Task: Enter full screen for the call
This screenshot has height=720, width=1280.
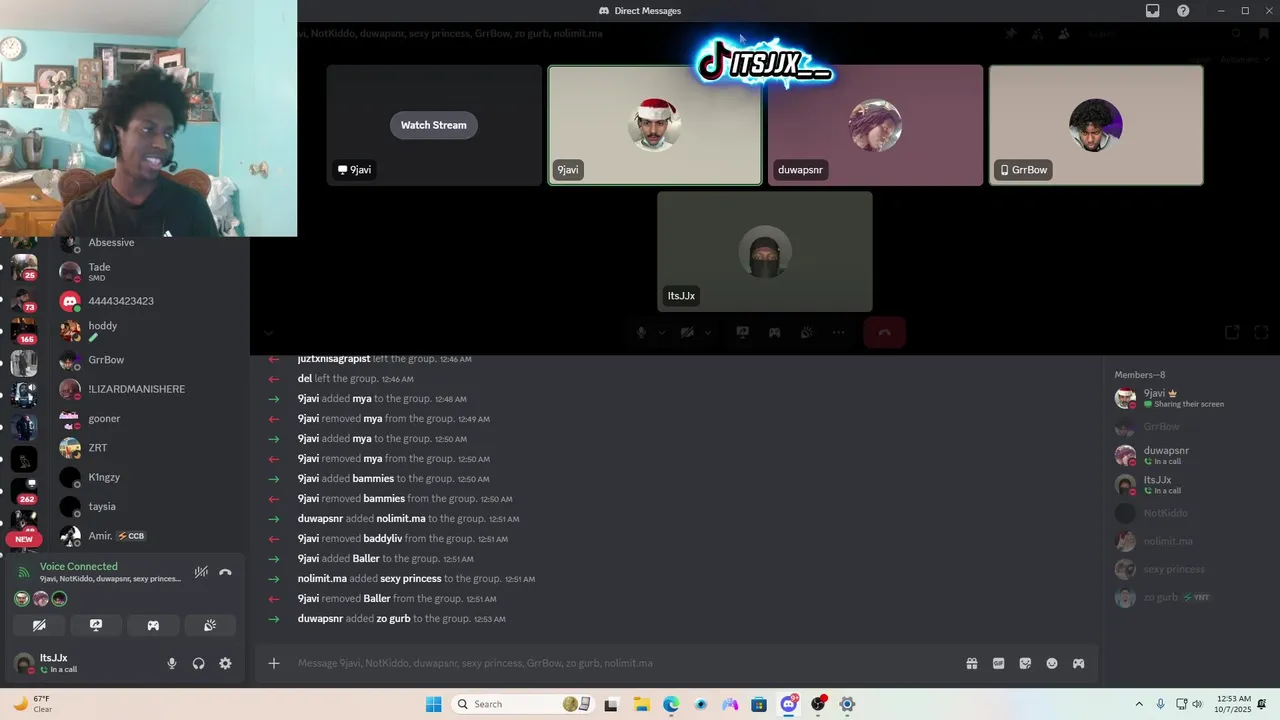Action: pyautogui.click(x=1261, y=333)
